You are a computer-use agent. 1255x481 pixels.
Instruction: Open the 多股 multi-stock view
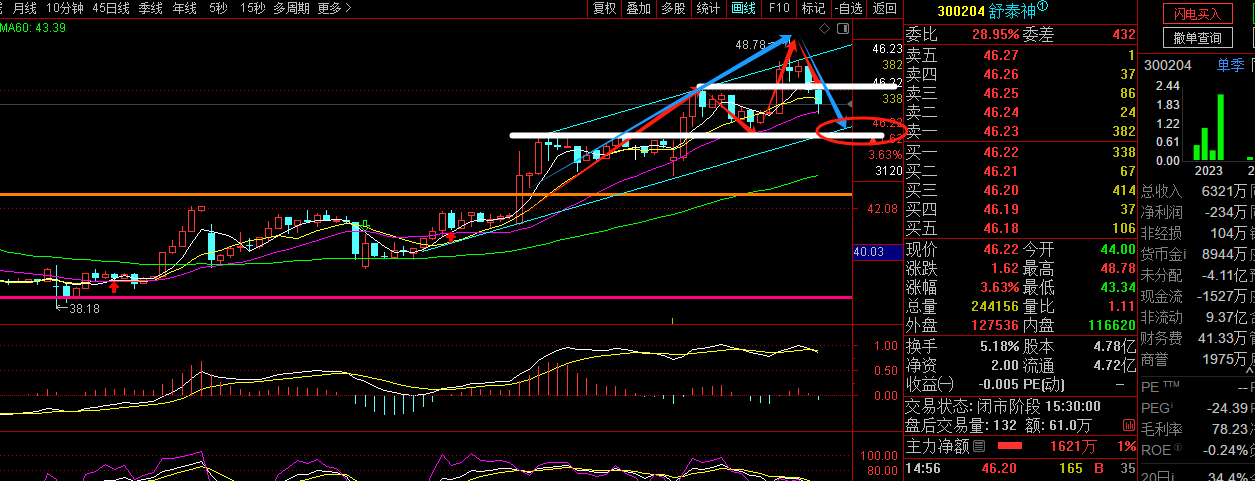tap(673, 8)
